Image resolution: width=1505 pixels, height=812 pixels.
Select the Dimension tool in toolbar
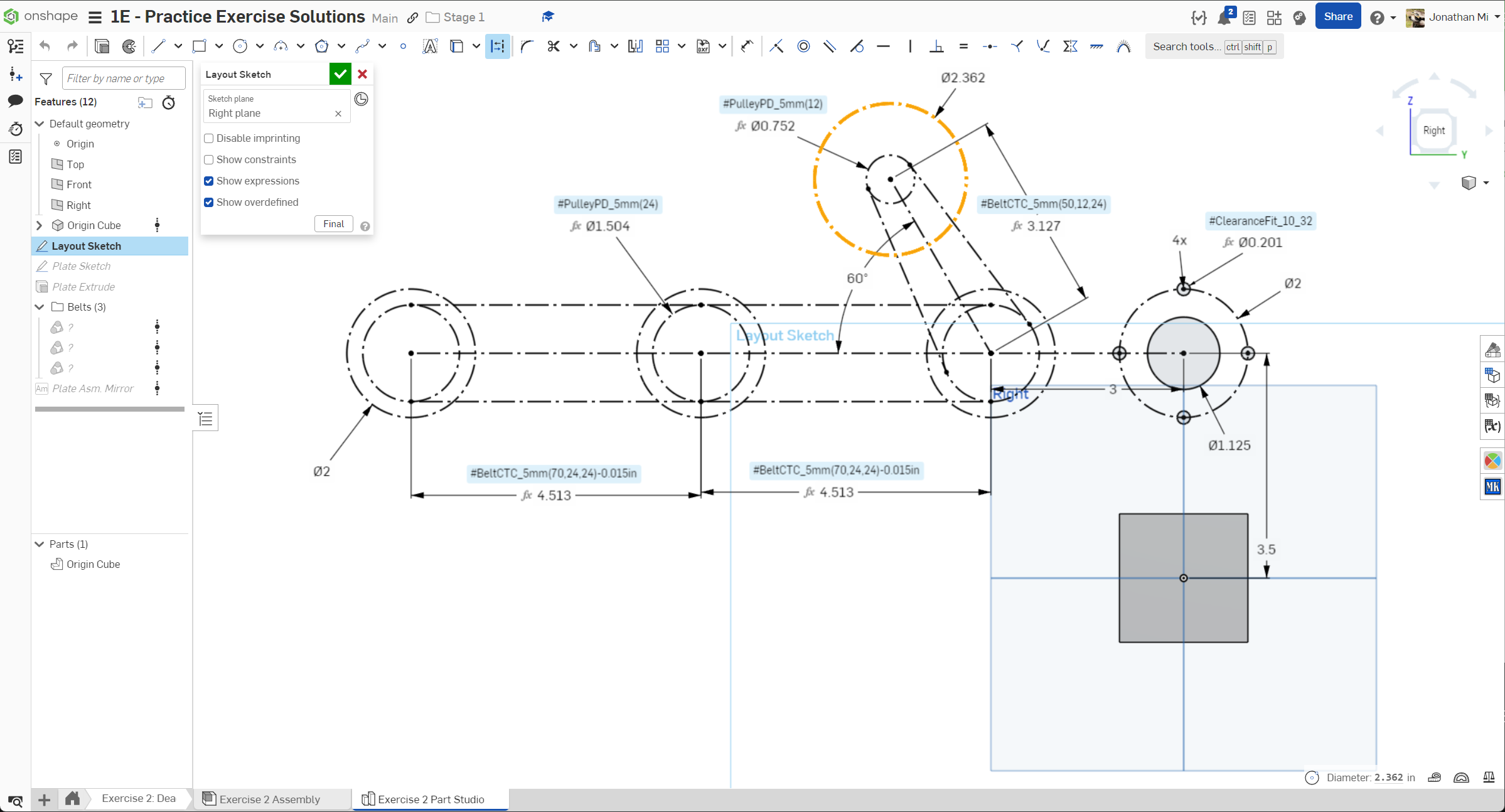[x=497, y=46]
